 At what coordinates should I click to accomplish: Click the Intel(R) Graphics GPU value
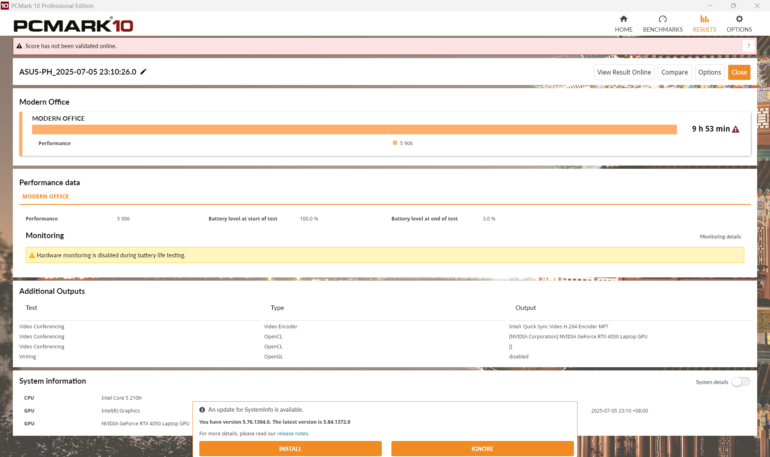click(120, 410)
